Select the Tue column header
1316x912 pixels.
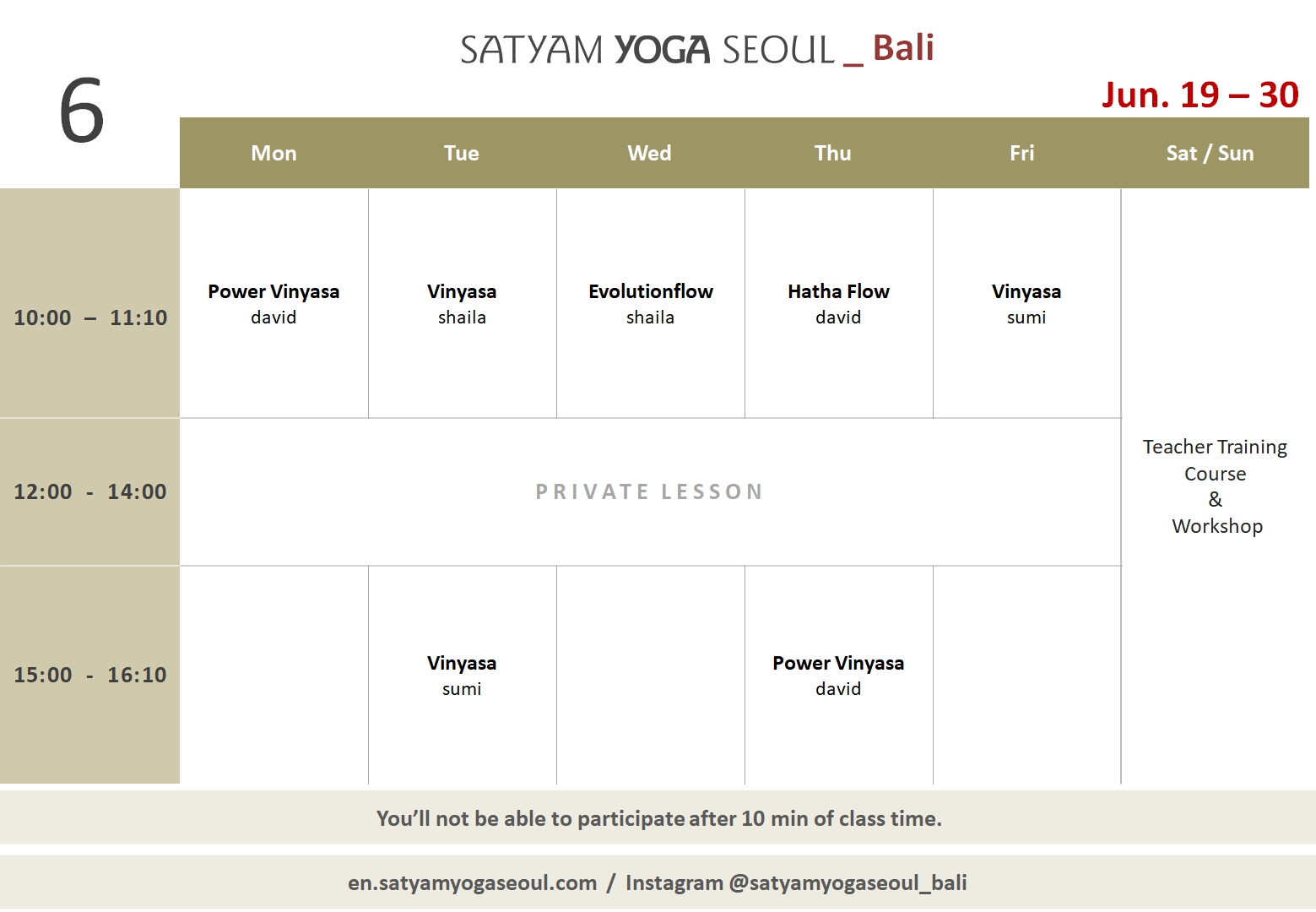[x=462, y=153]
